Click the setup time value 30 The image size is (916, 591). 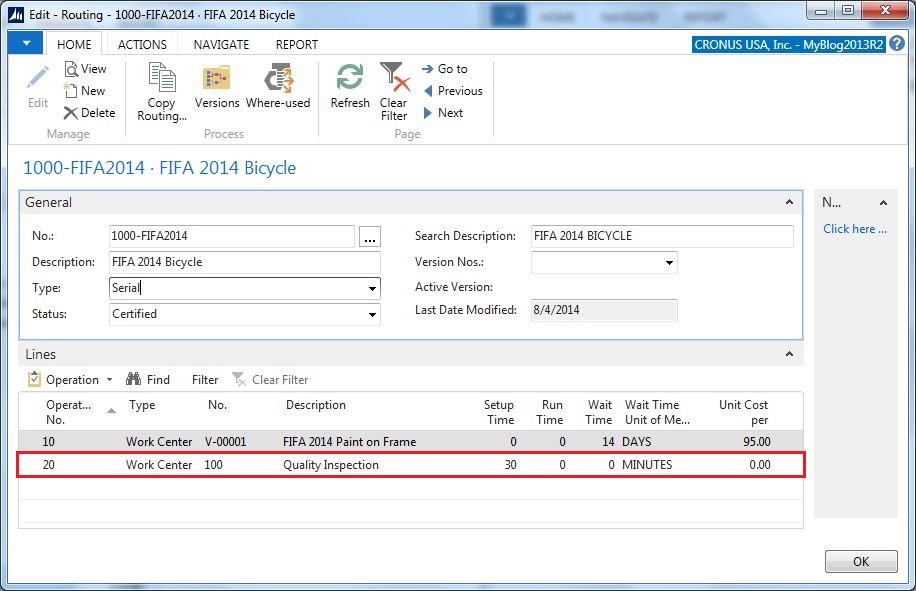coord(511,465)
